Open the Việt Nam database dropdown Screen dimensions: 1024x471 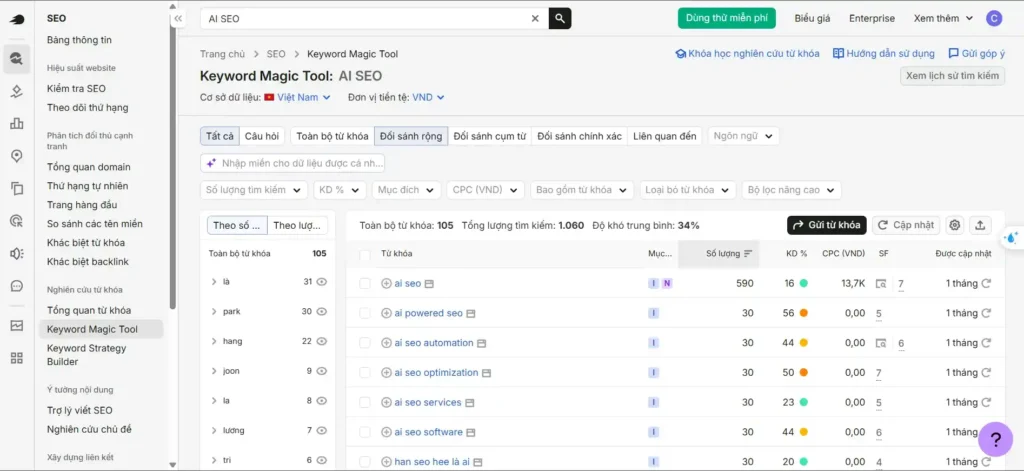(297, 97)
